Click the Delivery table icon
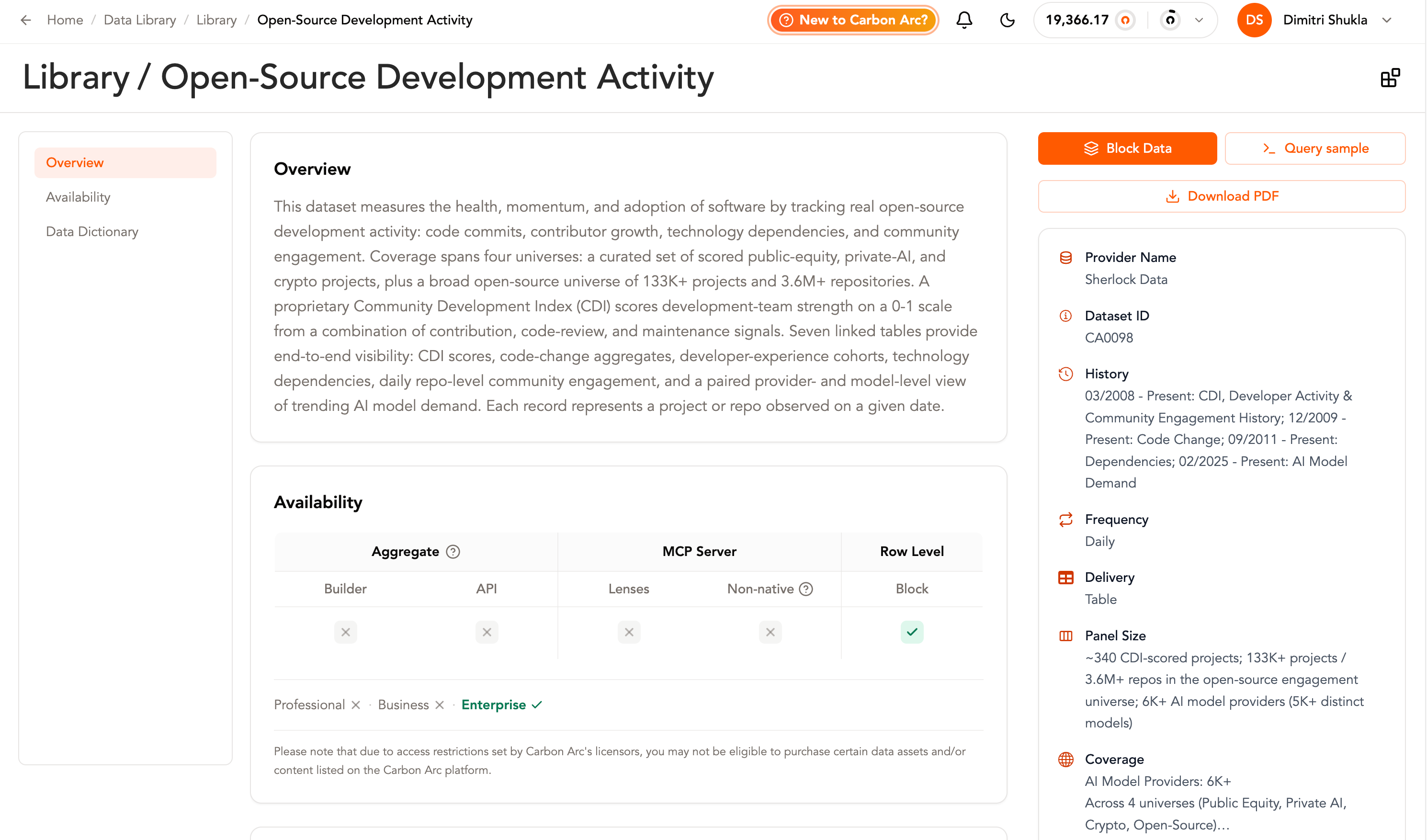Viewport: 1427px width, 840px height. (1065, 578)
